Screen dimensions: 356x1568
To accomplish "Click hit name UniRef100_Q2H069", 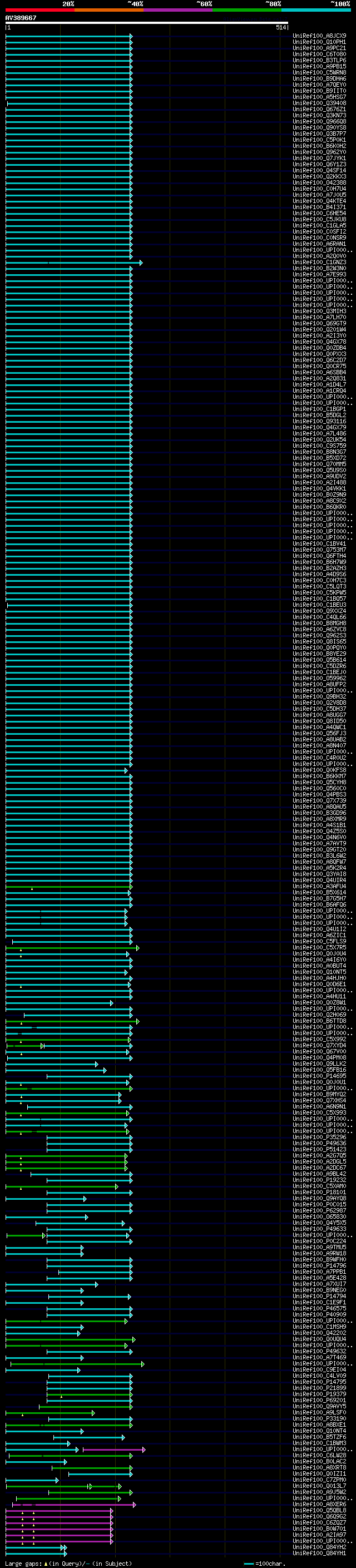I will click(x=319, y=1015).
